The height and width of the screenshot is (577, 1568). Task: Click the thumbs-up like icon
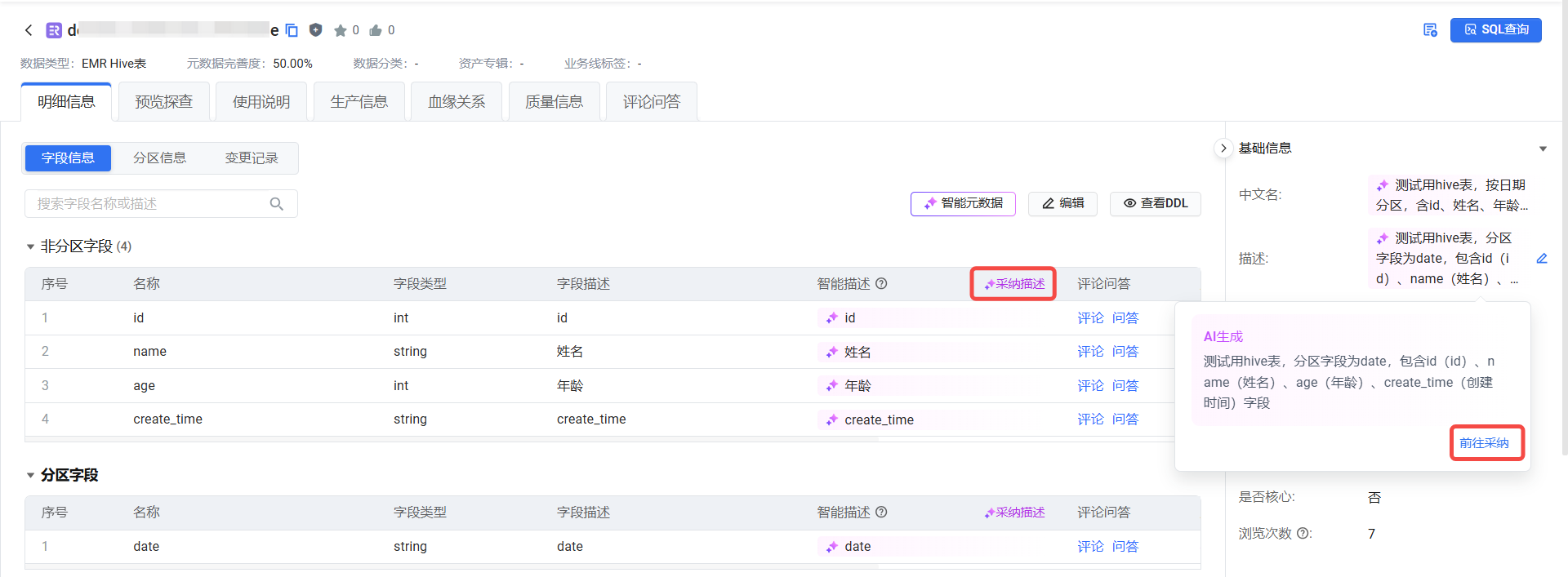click(x=376, y=30)
